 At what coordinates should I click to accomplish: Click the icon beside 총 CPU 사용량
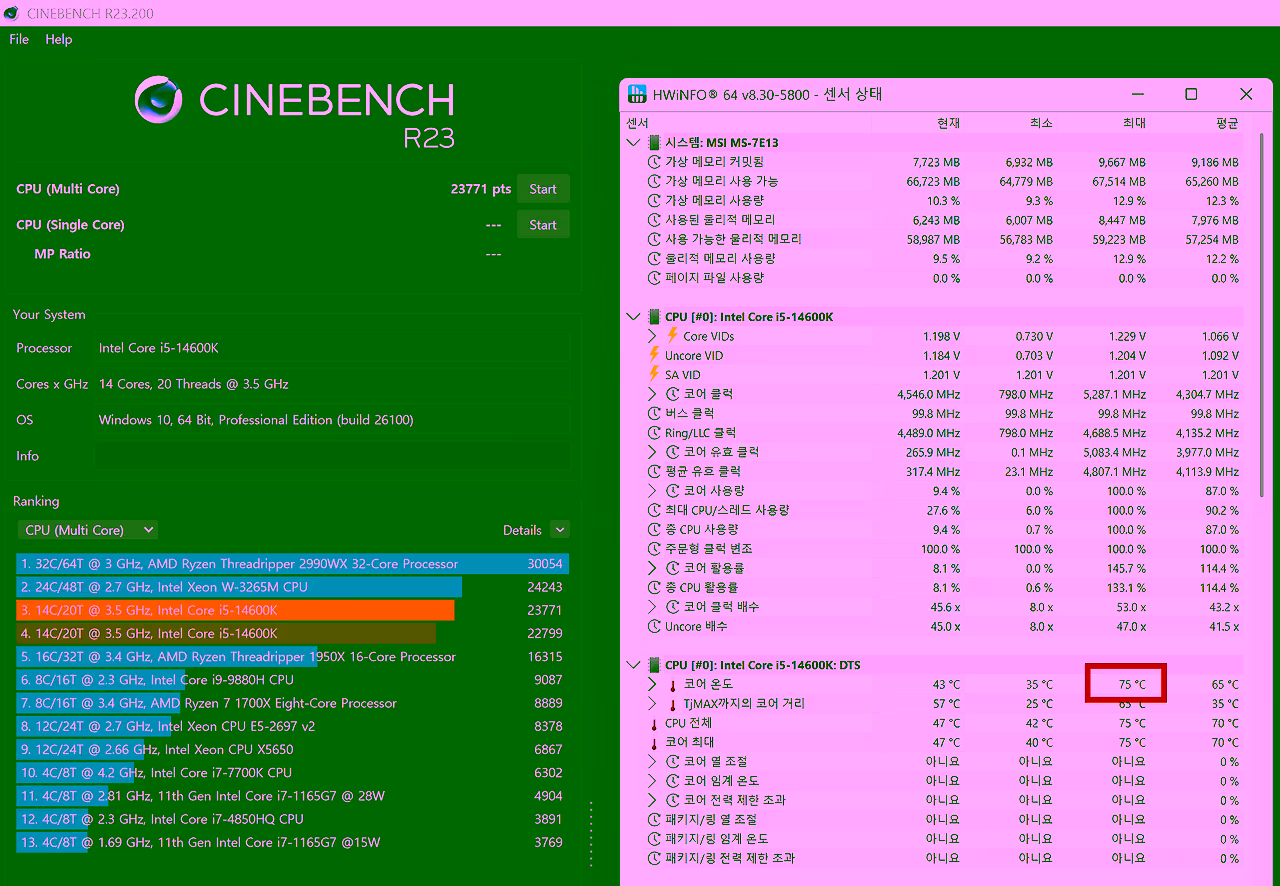pos(655,529)
